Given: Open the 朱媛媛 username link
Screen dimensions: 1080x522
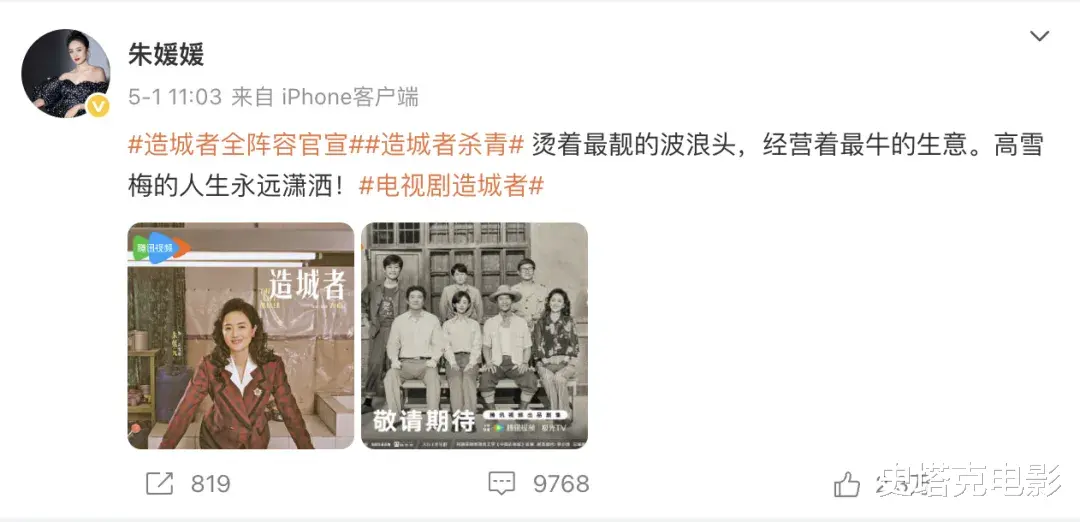Looking at the screenshot, I should tap(166, 54).
